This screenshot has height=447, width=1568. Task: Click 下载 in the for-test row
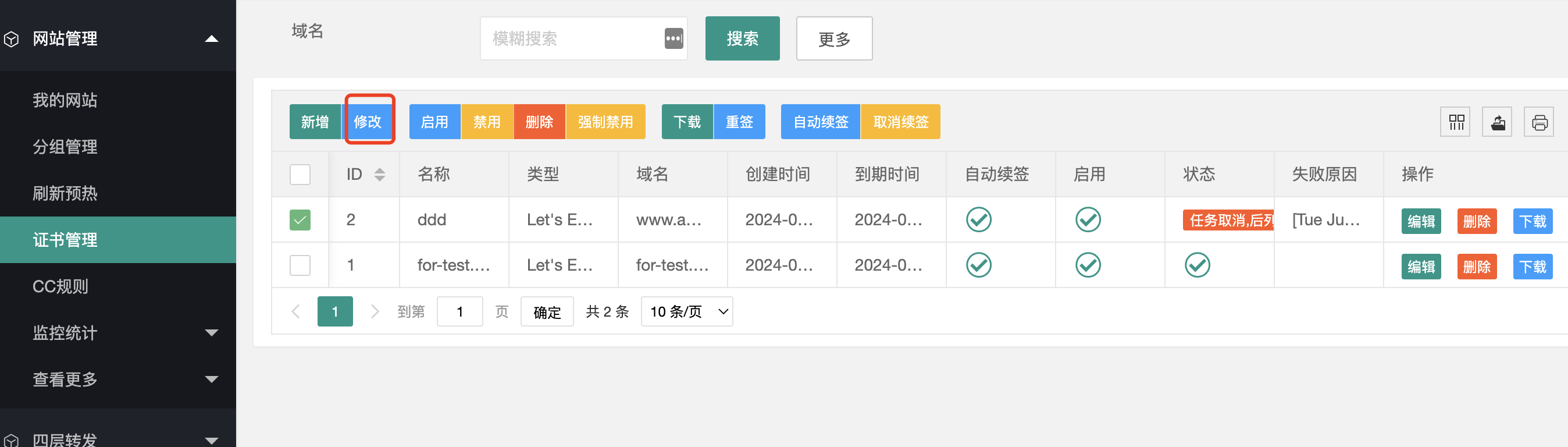[x=1533, y=267]
